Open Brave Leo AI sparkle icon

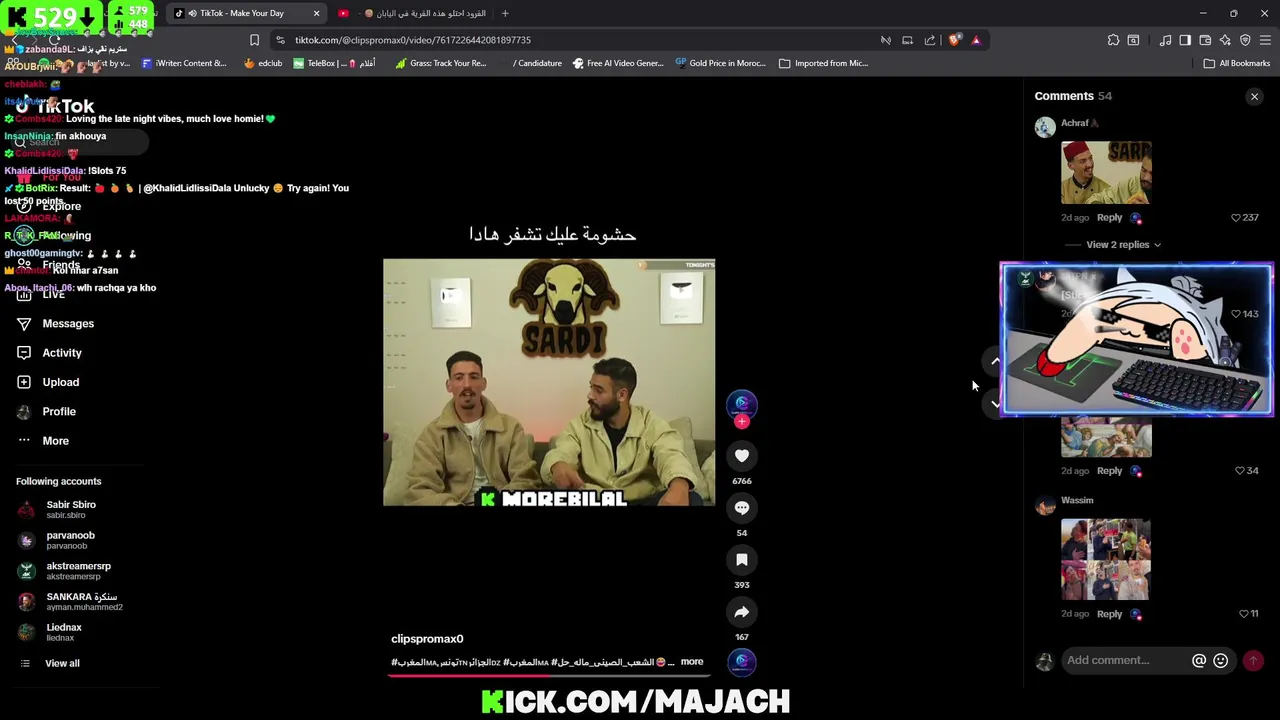1225,40
